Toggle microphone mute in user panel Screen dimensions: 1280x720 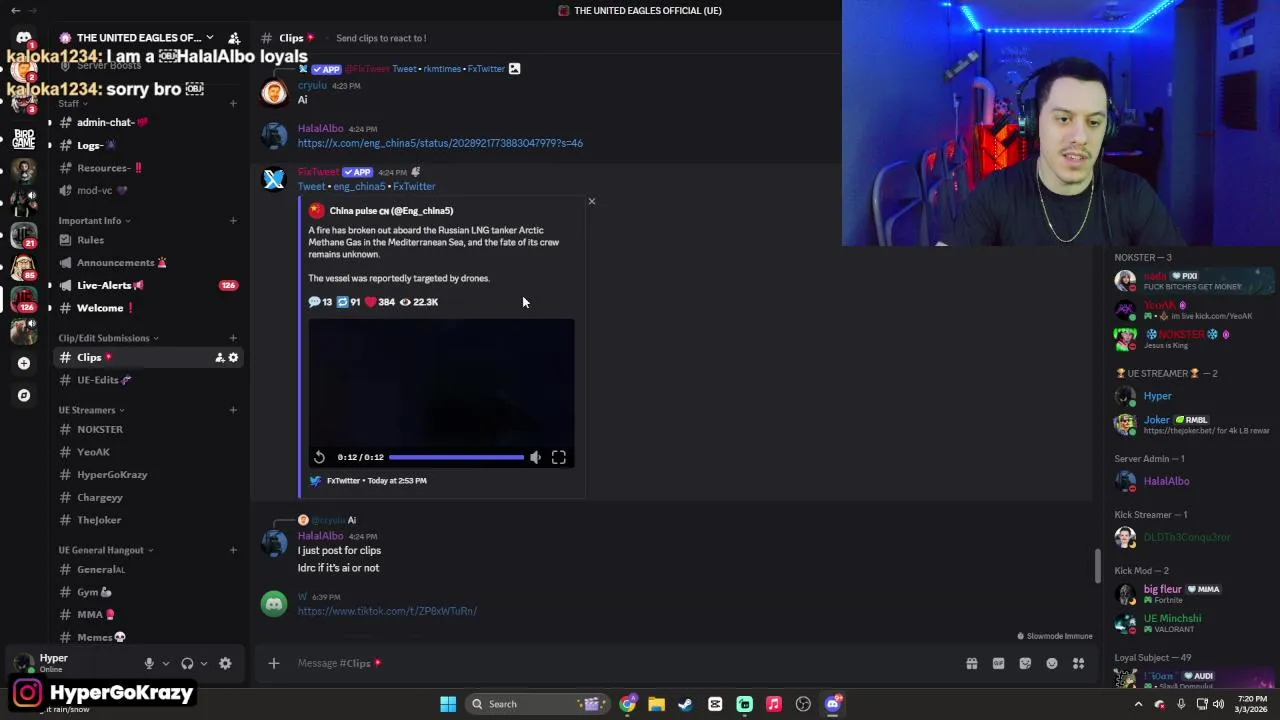coord(149,663)
